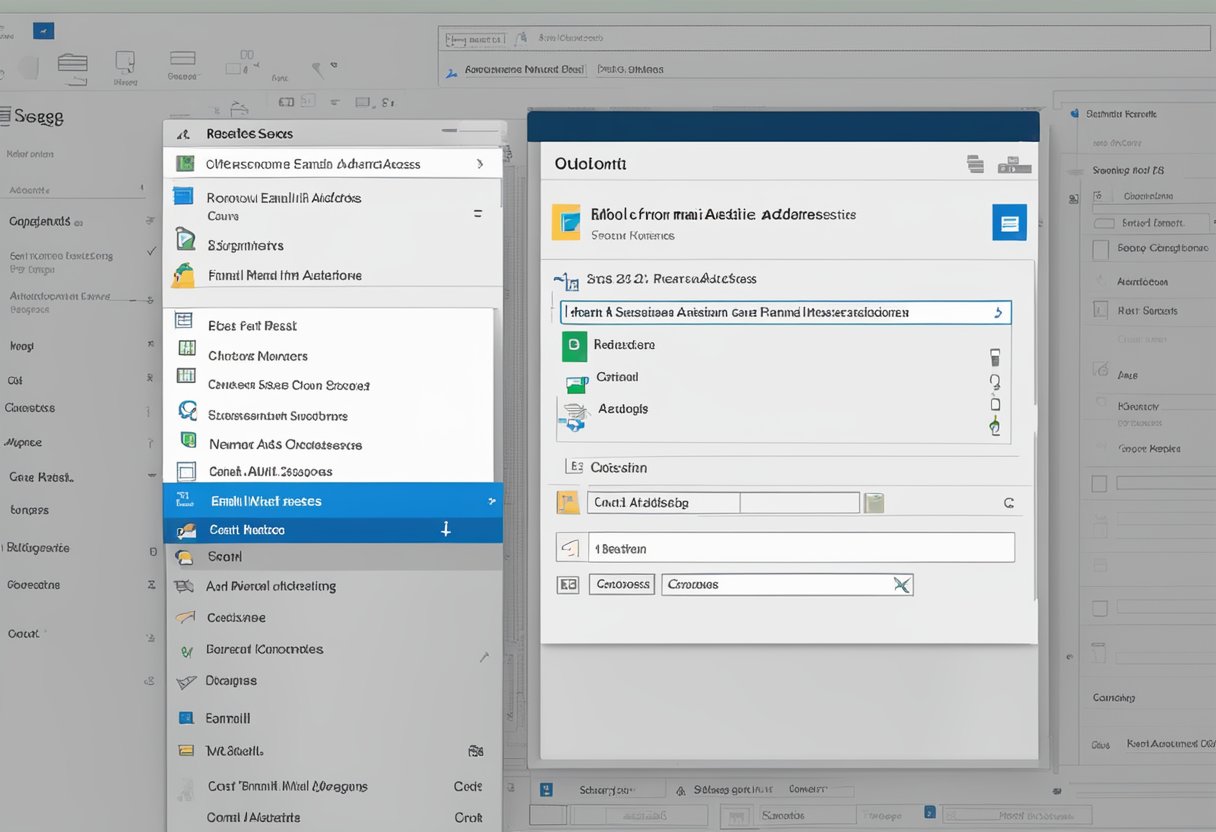1216x832 pixels.
Task: Toggle the checkbox next to Rort Soroars
Action: [x=1100, y=310]
